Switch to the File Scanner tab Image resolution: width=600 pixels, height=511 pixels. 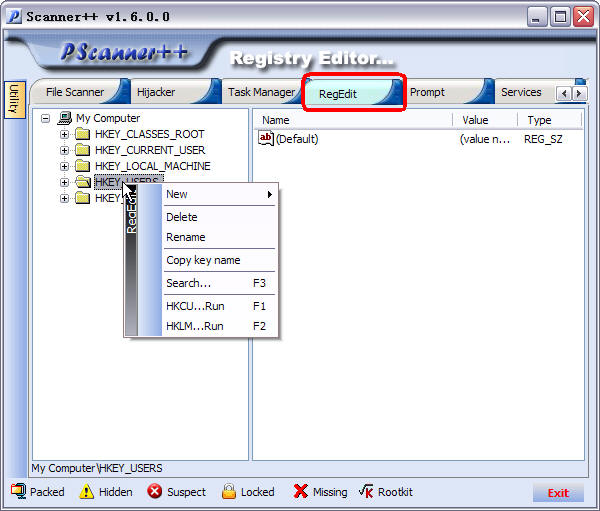[75, 92]
